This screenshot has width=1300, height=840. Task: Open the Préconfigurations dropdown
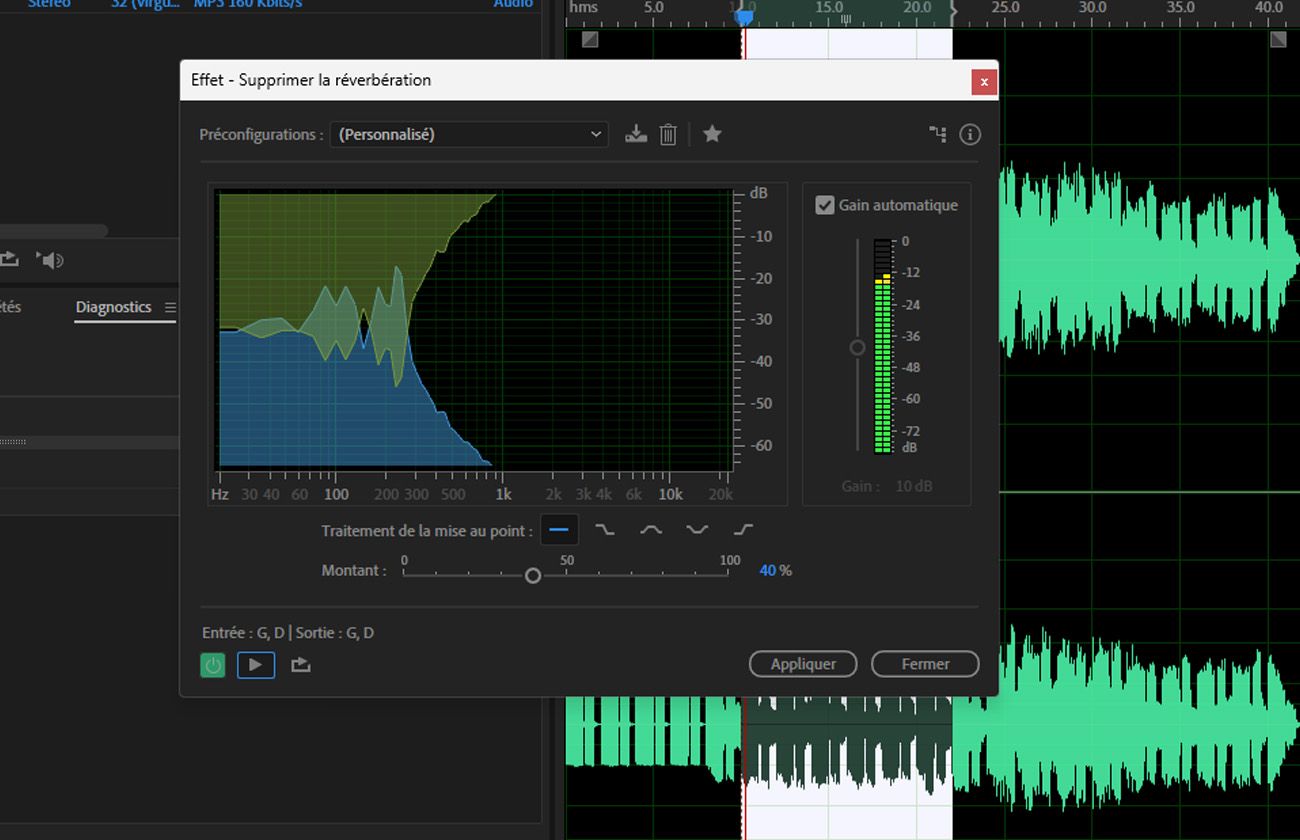tap(469, 134)
